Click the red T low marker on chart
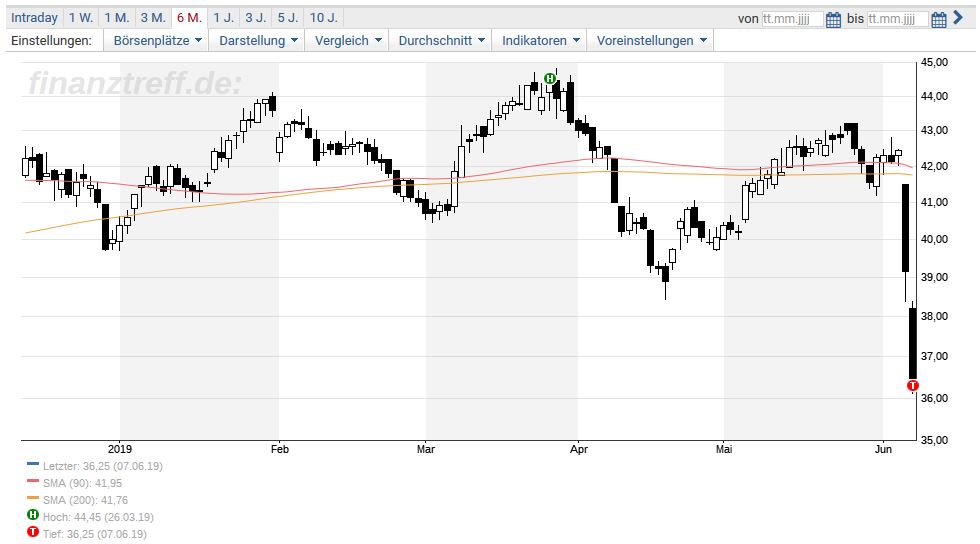Screen dimensions: 980x544 tap(912, 385)
